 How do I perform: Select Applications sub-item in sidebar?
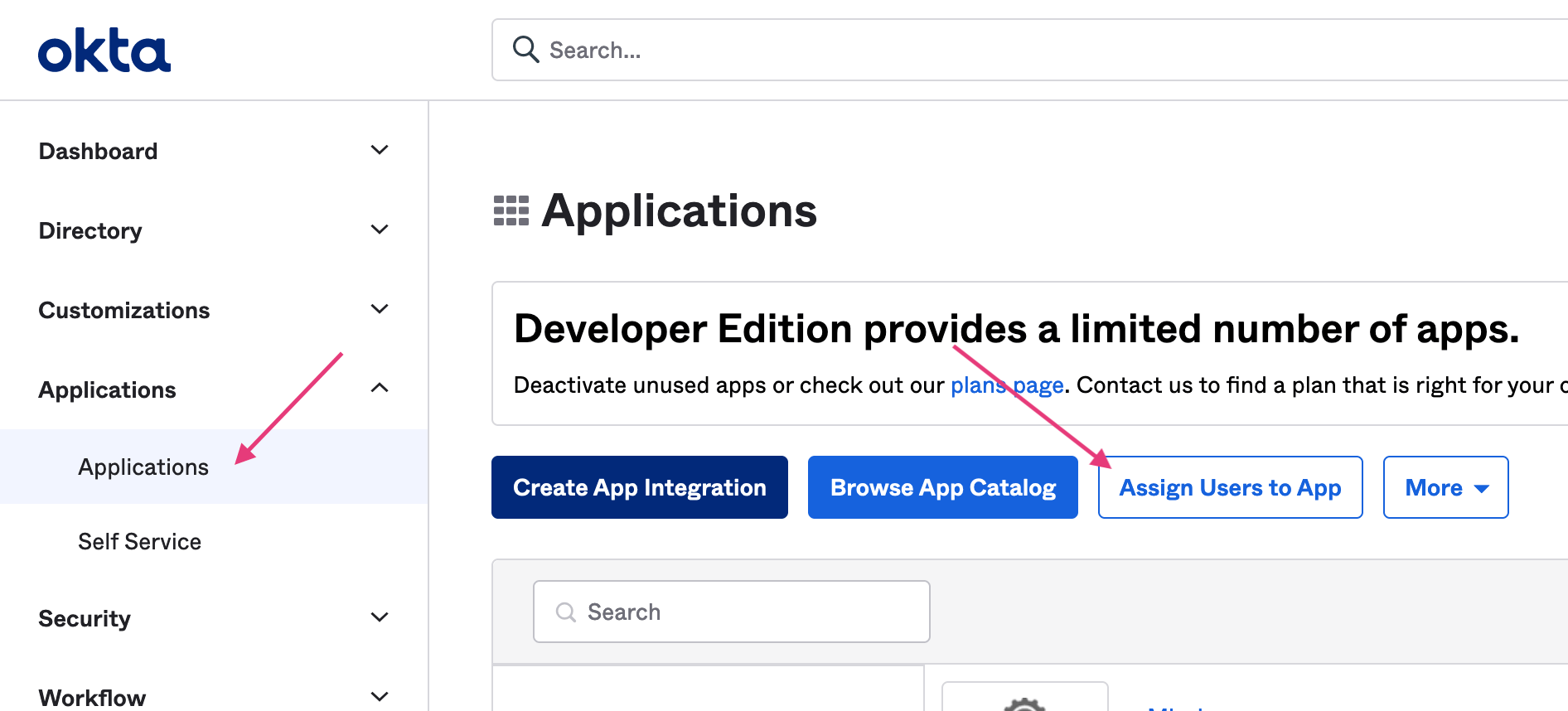pos(143,467)
